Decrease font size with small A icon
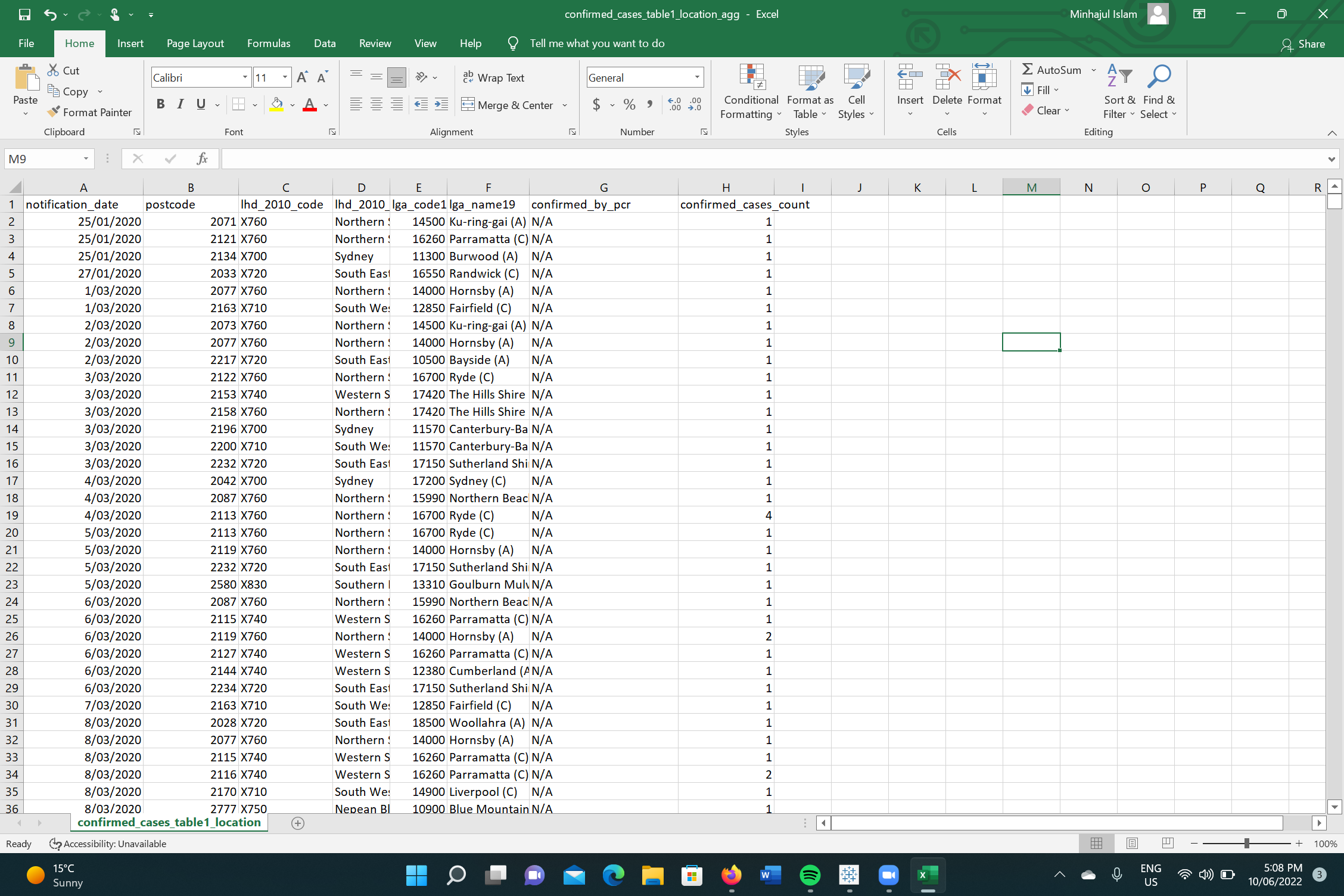Image resolution: width=1344 pixels, height=896 pixels. coord(322,77)
